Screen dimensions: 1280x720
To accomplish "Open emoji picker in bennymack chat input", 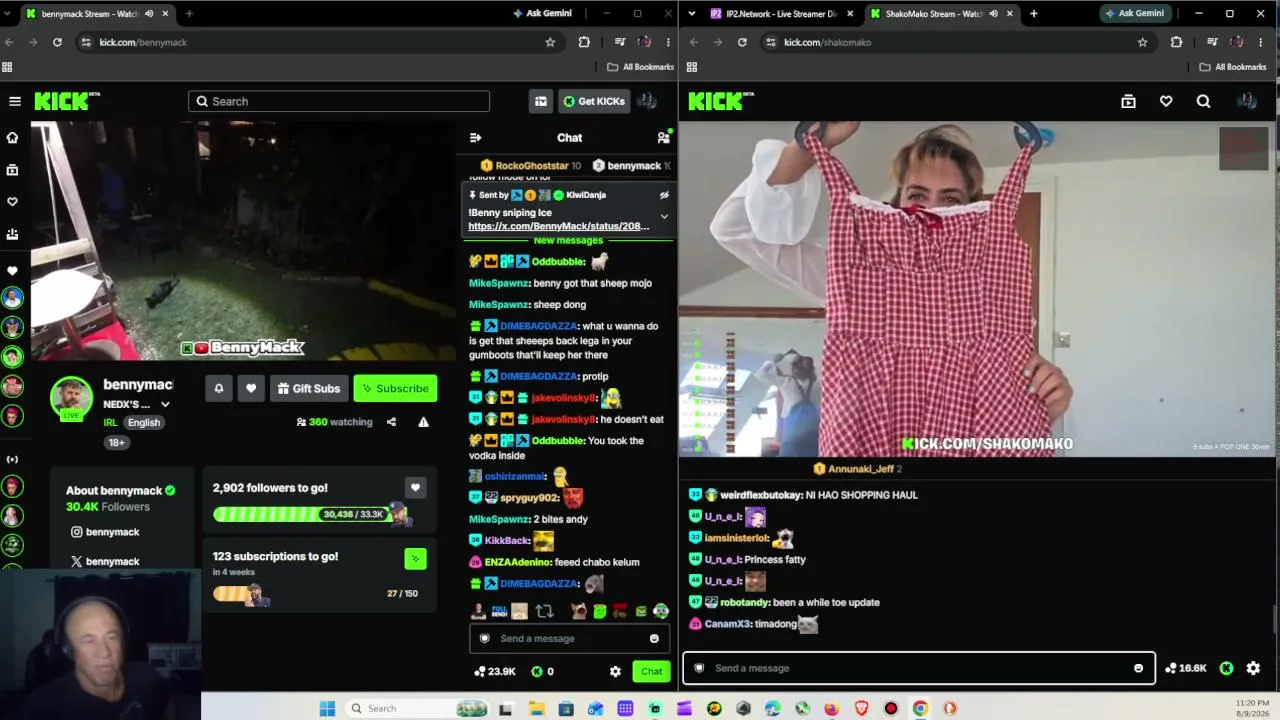I will click(x=654, y=638).
